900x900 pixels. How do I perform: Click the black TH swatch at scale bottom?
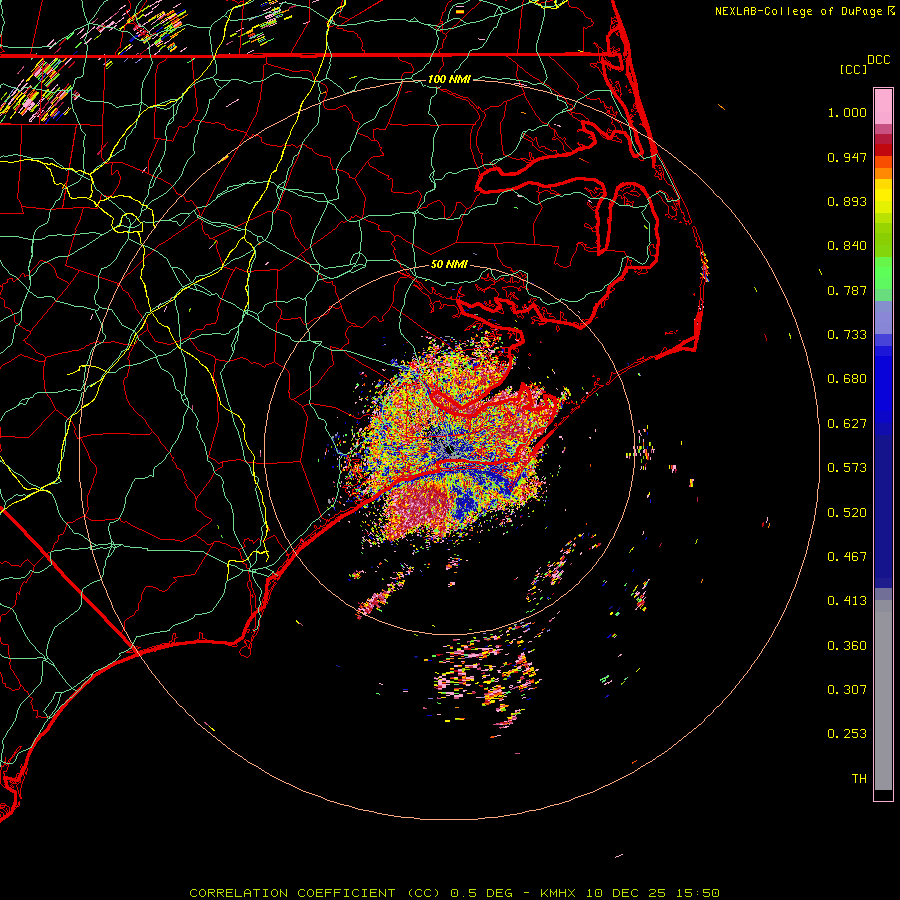[x=883, y=795]
